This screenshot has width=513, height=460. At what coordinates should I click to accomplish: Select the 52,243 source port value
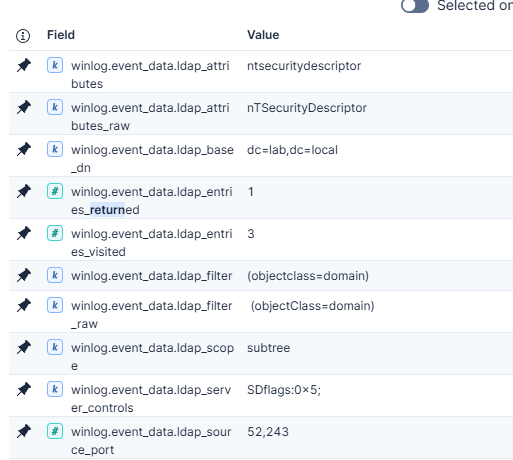[x=268, y=432]
